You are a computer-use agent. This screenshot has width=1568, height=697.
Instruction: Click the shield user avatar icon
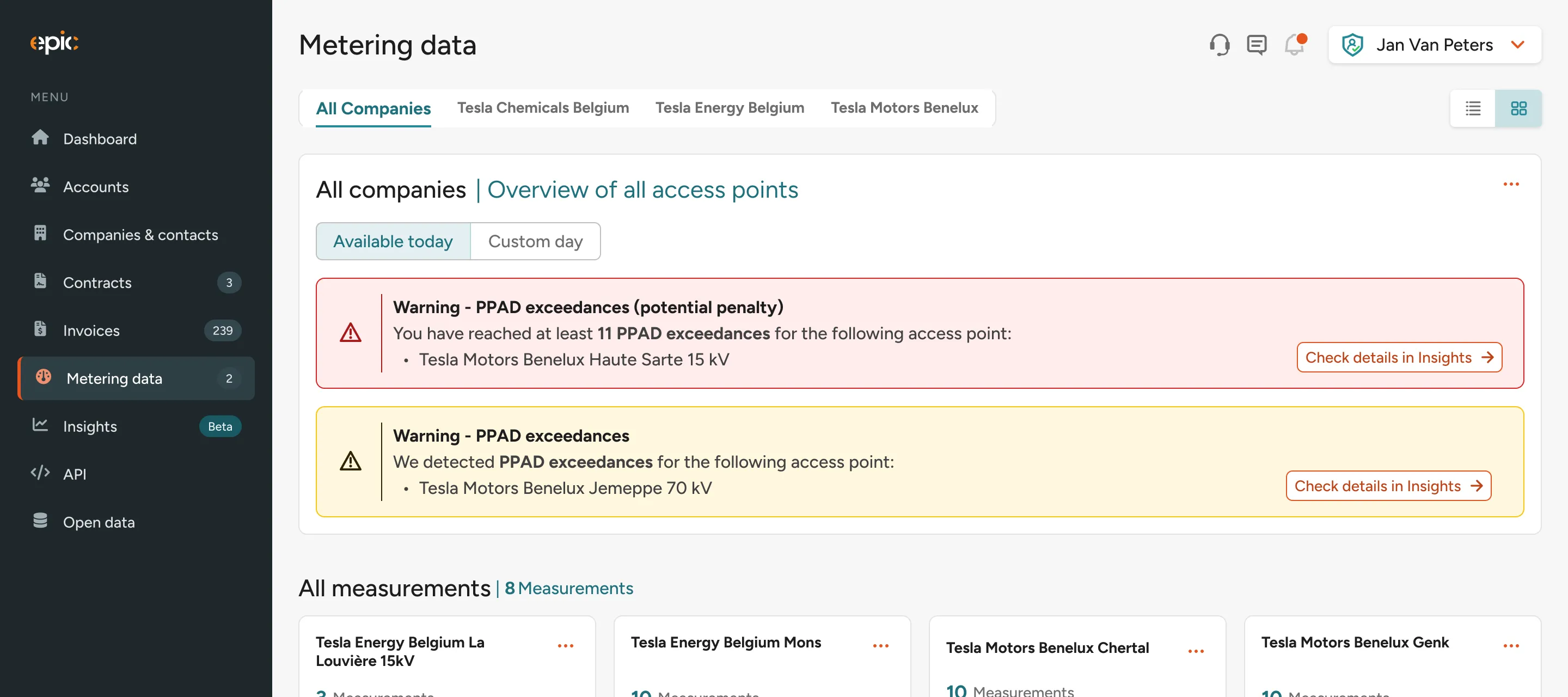1352,45
